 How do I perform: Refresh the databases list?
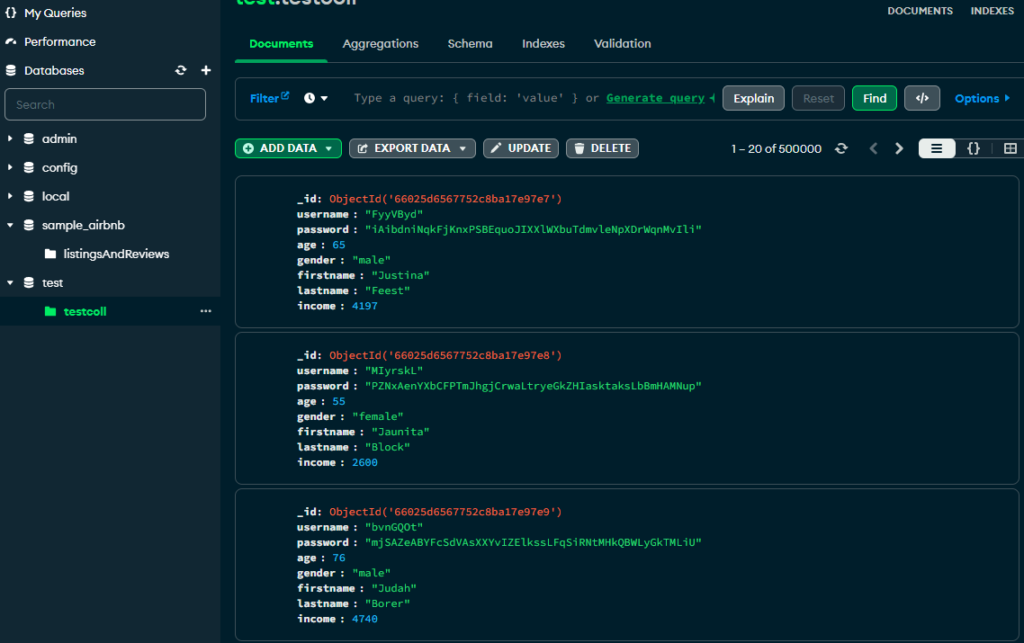click(181, 71)
